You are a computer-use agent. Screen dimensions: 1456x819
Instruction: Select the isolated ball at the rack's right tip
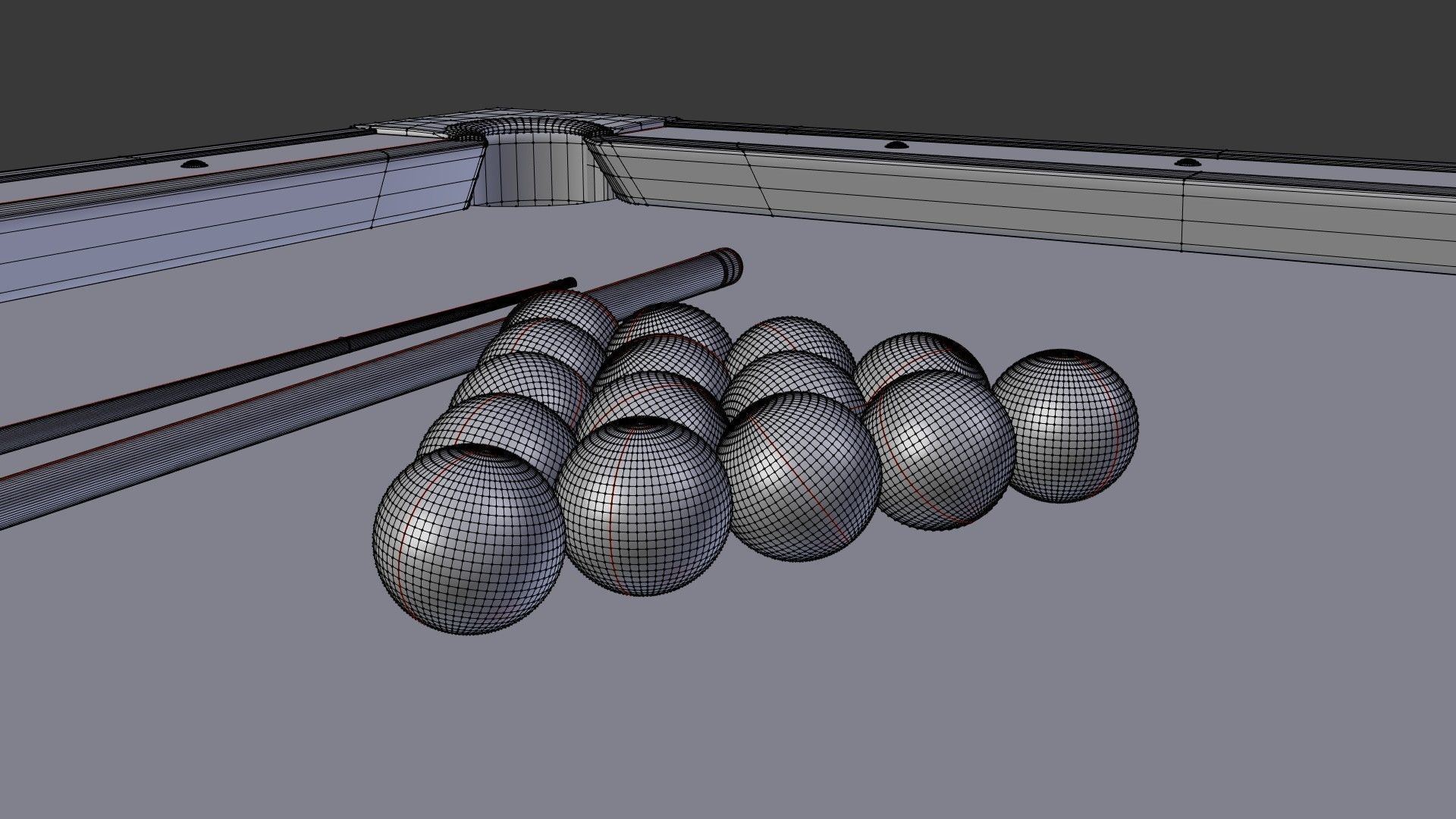(1064, 425)
